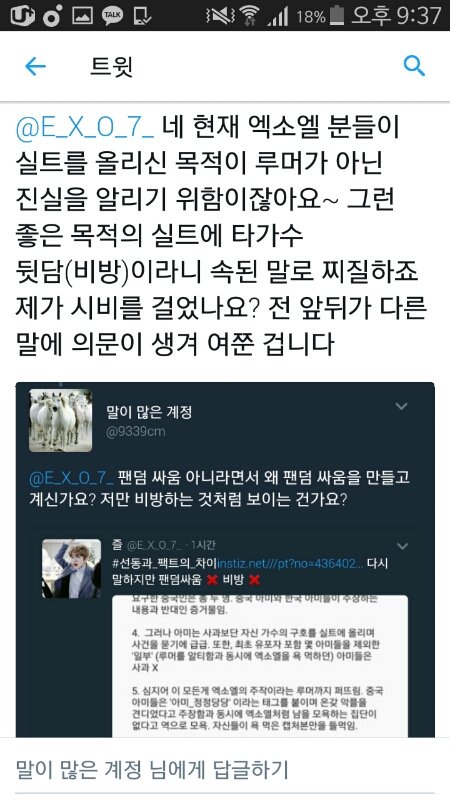This screenshot has height=800, width=450.
Task: Tap the KakaoTalk notification icon
Action: [112, 15]
